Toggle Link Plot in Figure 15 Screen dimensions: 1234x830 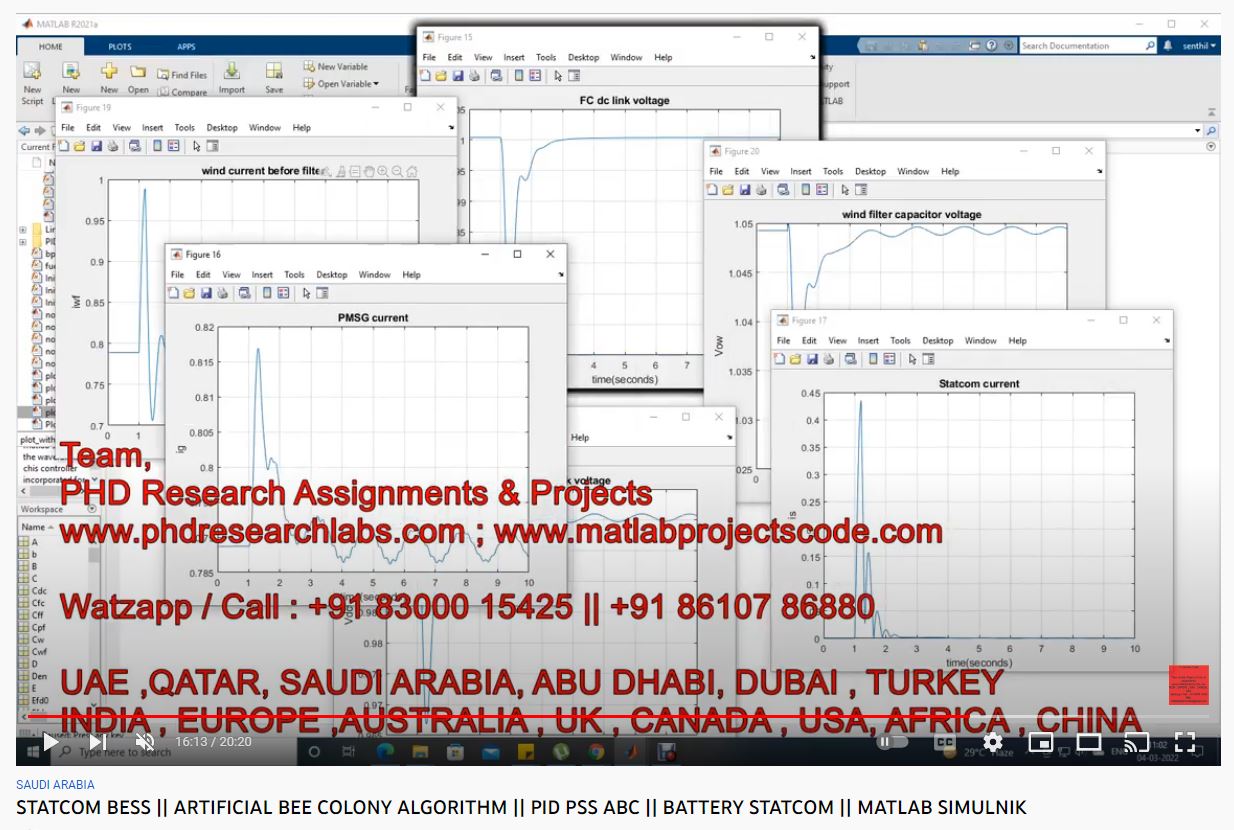coord(496,75)
